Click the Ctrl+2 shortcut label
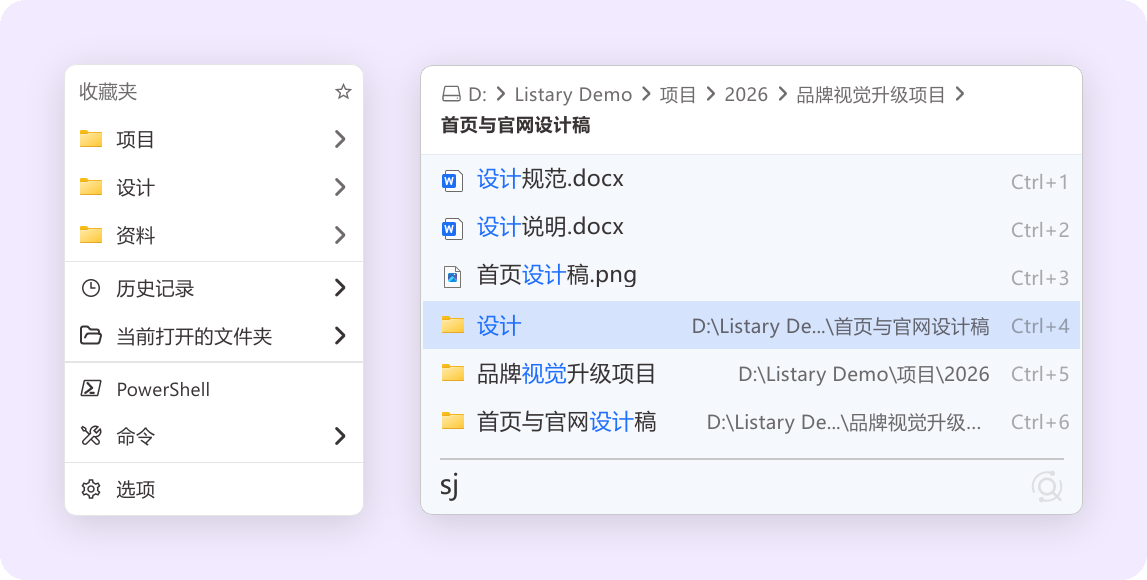 tap(1040, 230)
